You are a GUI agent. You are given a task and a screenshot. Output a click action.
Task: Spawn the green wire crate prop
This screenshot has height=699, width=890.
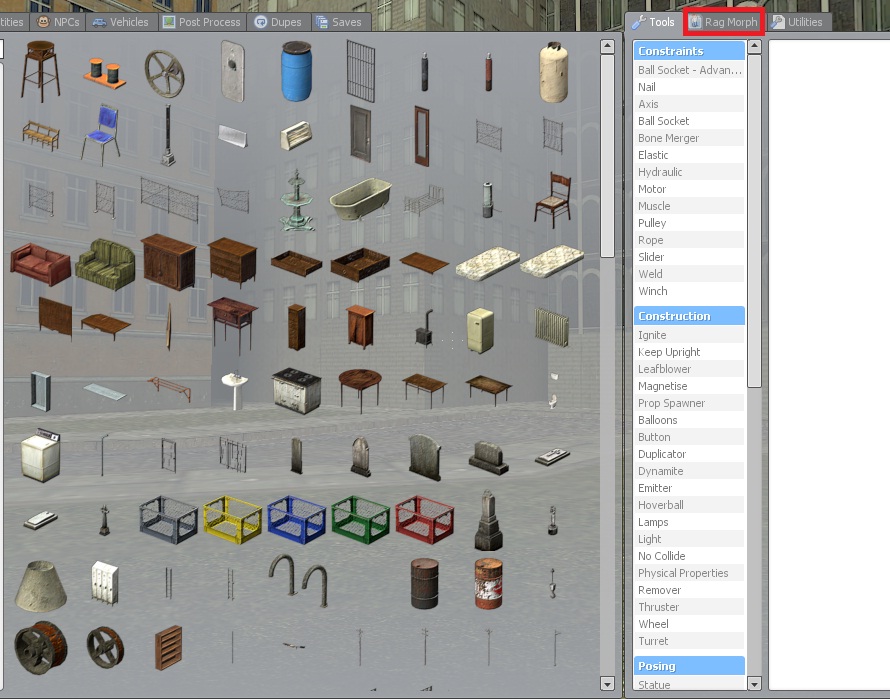(x=360, y=519)
